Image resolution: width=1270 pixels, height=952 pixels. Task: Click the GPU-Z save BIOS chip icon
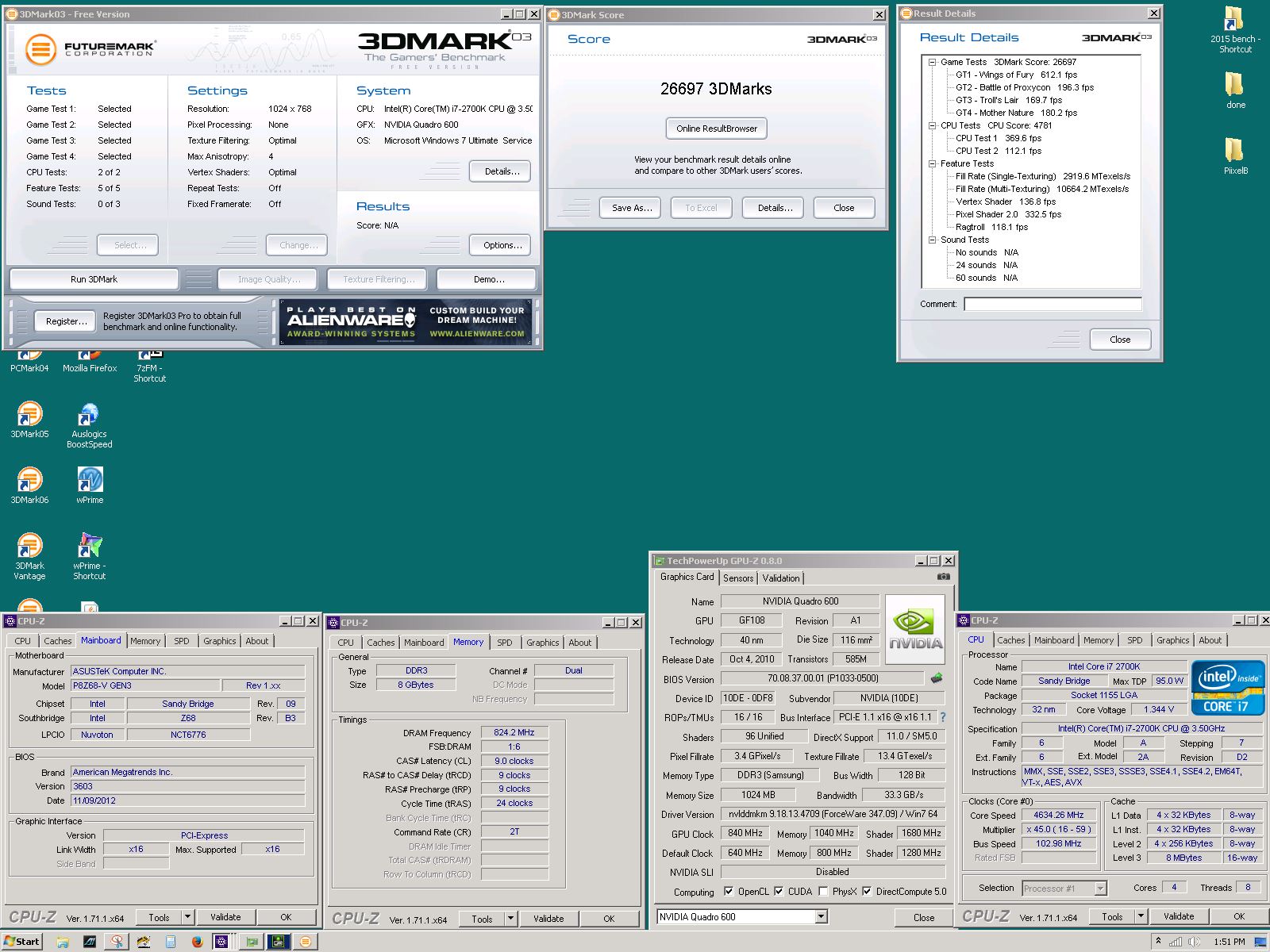click(937, 678)
